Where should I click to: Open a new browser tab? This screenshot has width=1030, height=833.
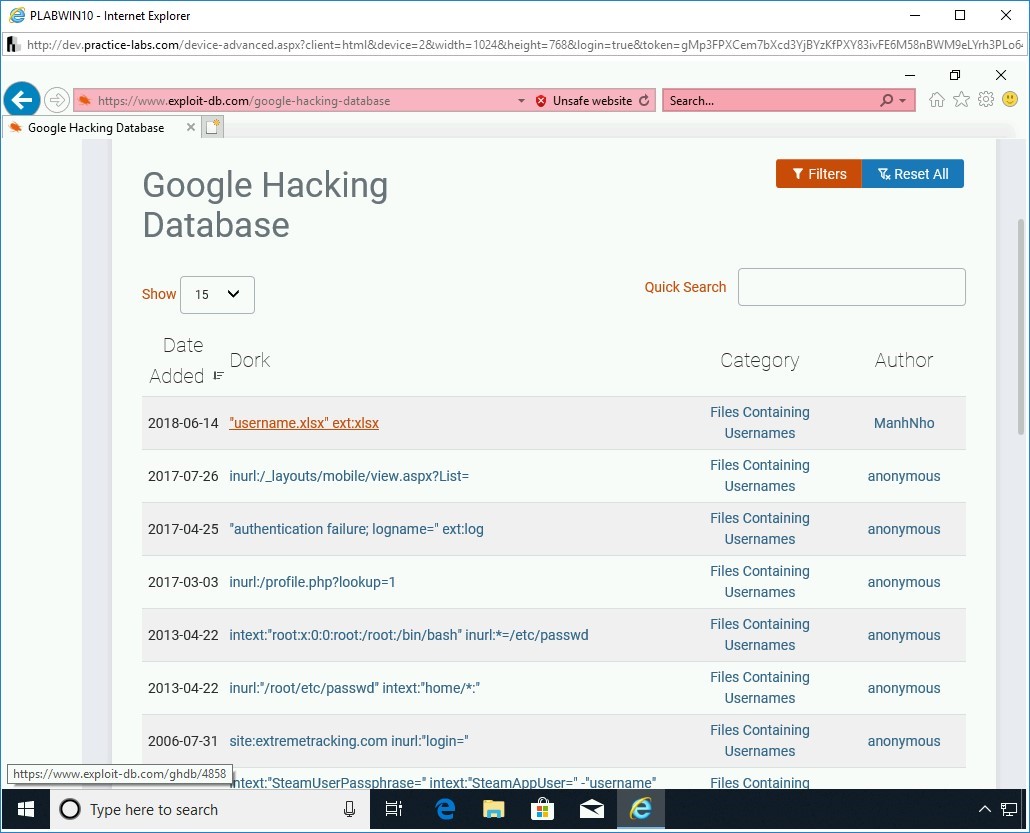tap(211, 126)
